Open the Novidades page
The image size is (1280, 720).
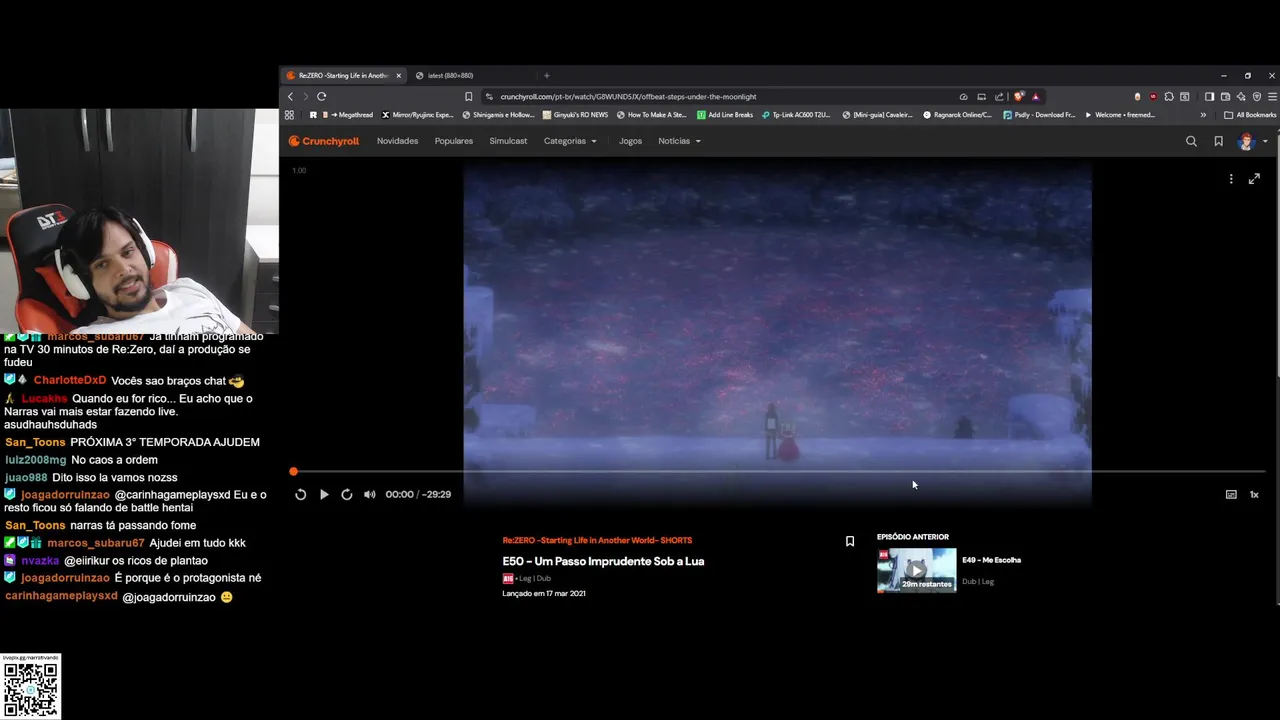coord(397,141)
